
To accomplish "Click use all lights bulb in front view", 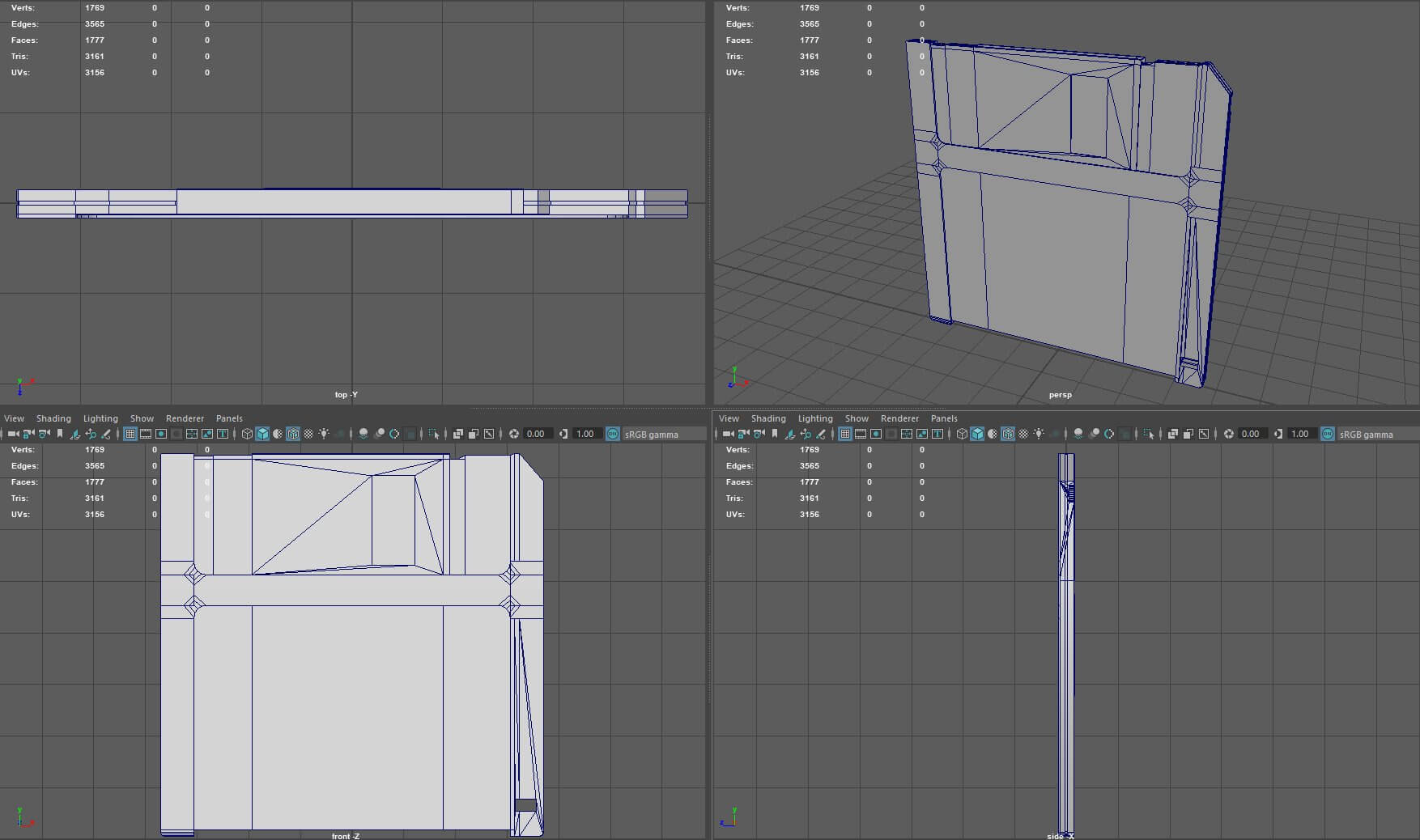I will pyautogui.click(x=324, y=435).
